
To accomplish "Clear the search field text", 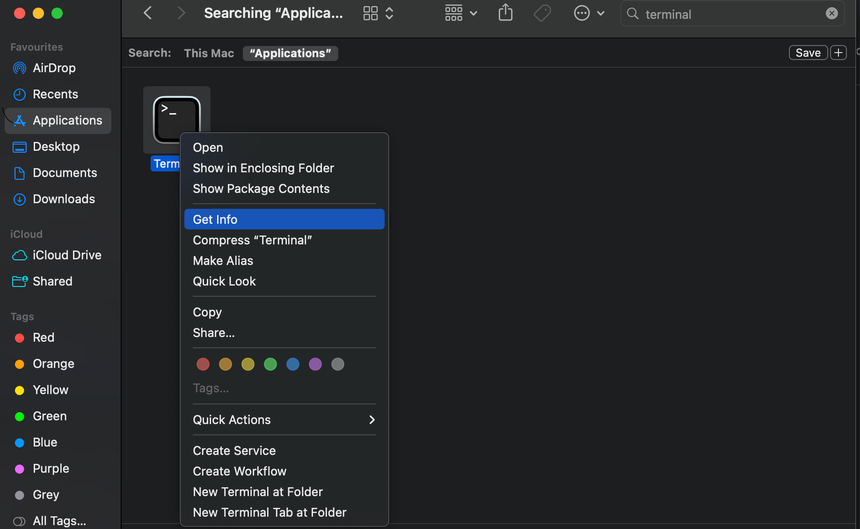I will point(832,14).
